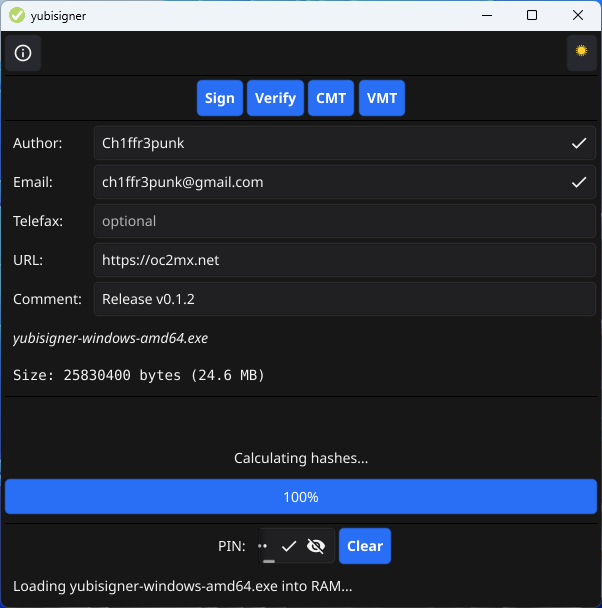Confirm PIN with the checkmark icon
This screenshot has height=608, width=602.
click(x=289, y=546)
